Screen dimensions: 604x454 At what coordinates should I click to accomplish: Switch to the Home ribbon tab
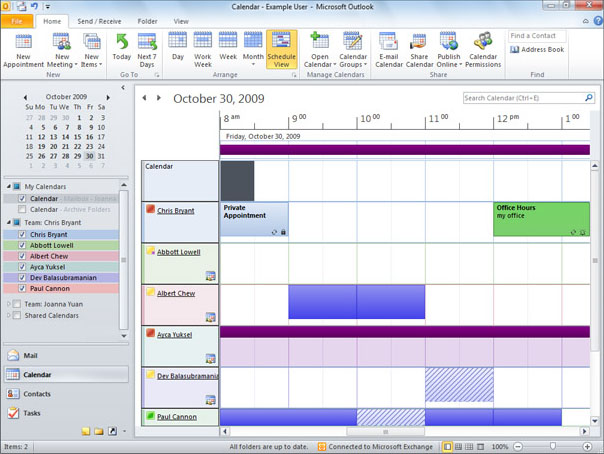(52, 21)
